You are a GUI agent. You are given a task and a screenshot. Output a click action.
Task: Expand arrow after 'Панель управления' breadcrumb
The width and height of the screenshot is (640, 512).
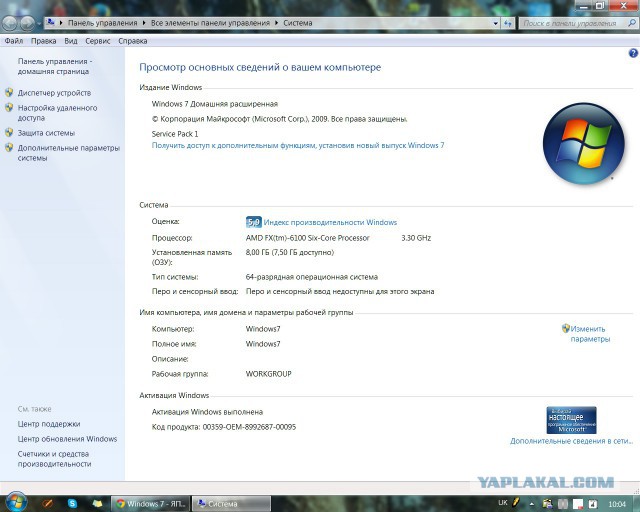pos(144,23)
